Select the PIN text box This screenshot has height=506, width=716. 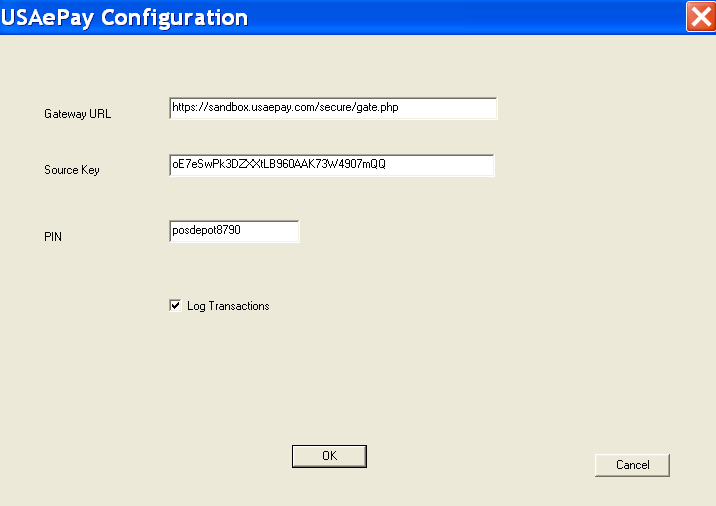pos(234,231)
